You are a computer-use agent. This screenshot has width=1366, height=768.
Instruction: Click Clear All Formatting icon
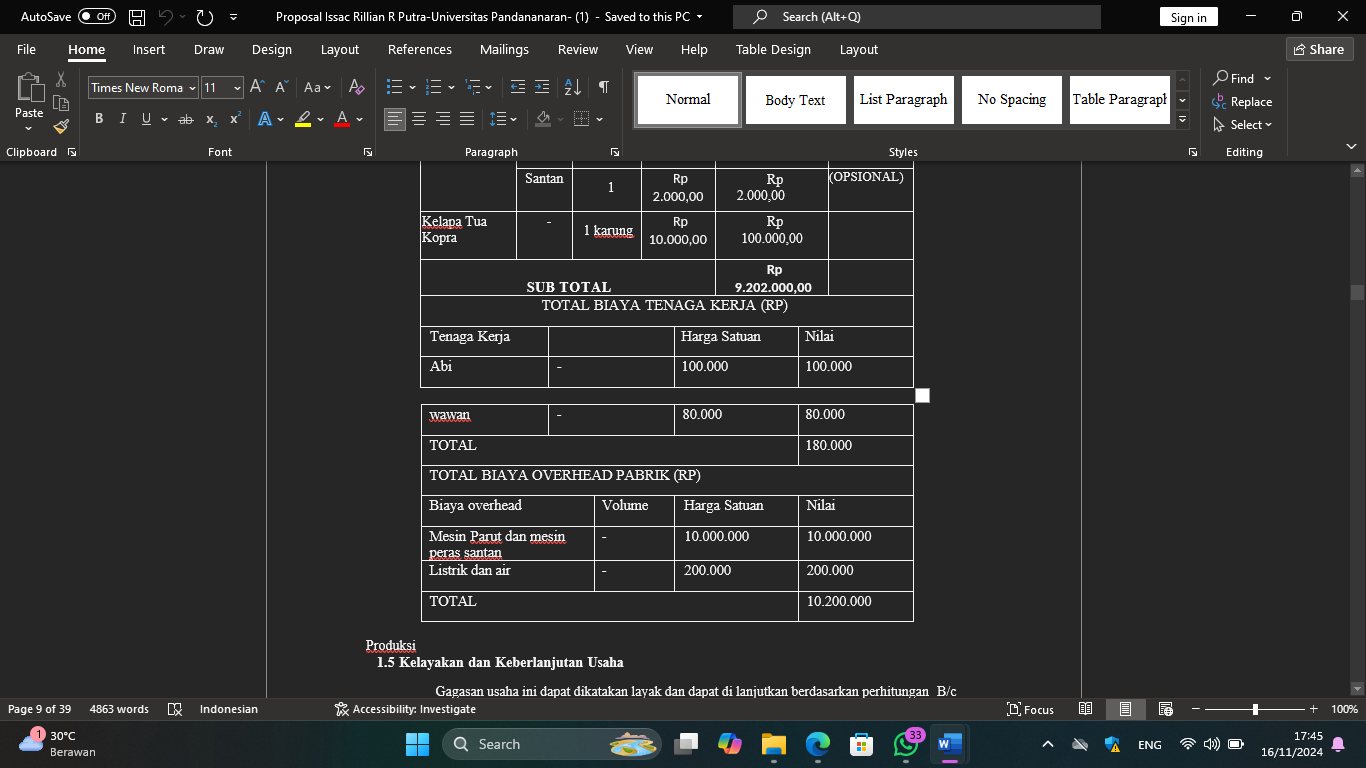[x=357, y=87]
